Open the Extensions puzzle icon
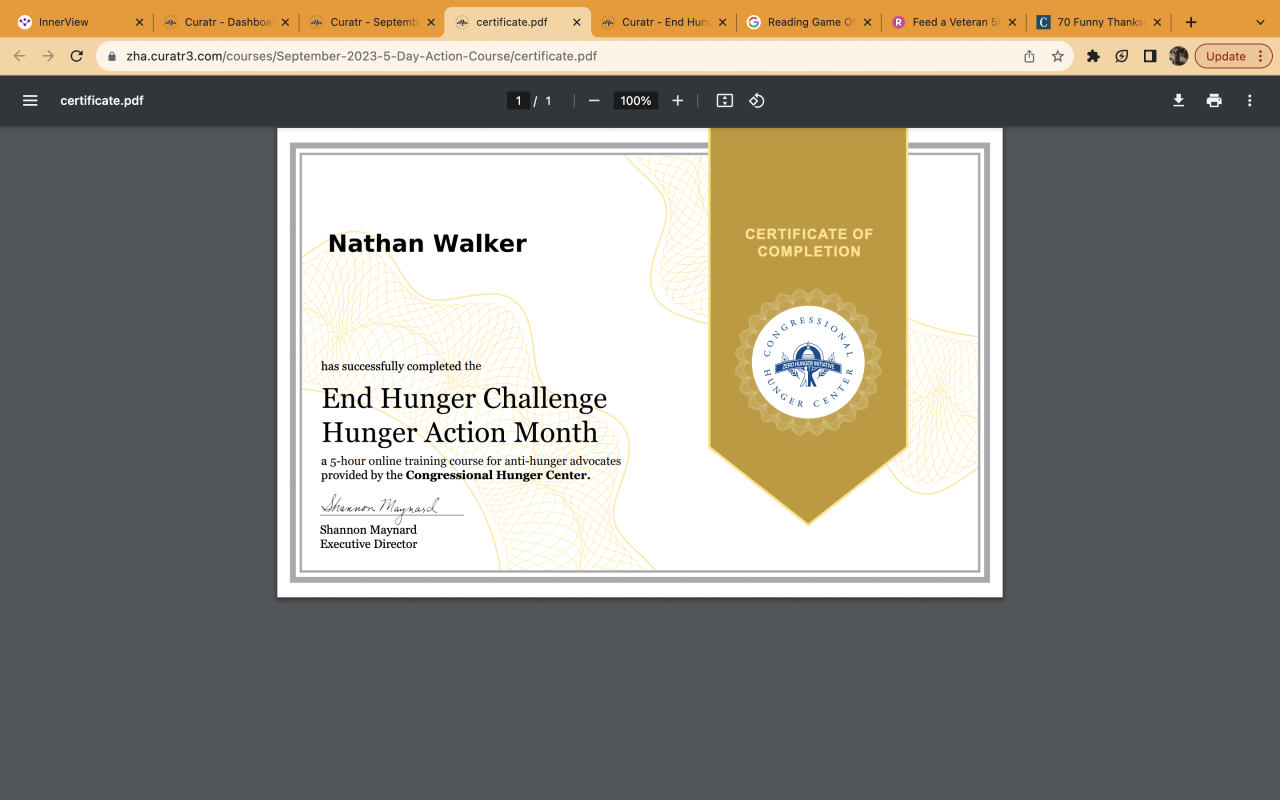The image size is (1280, 800). pos(1093,56)
